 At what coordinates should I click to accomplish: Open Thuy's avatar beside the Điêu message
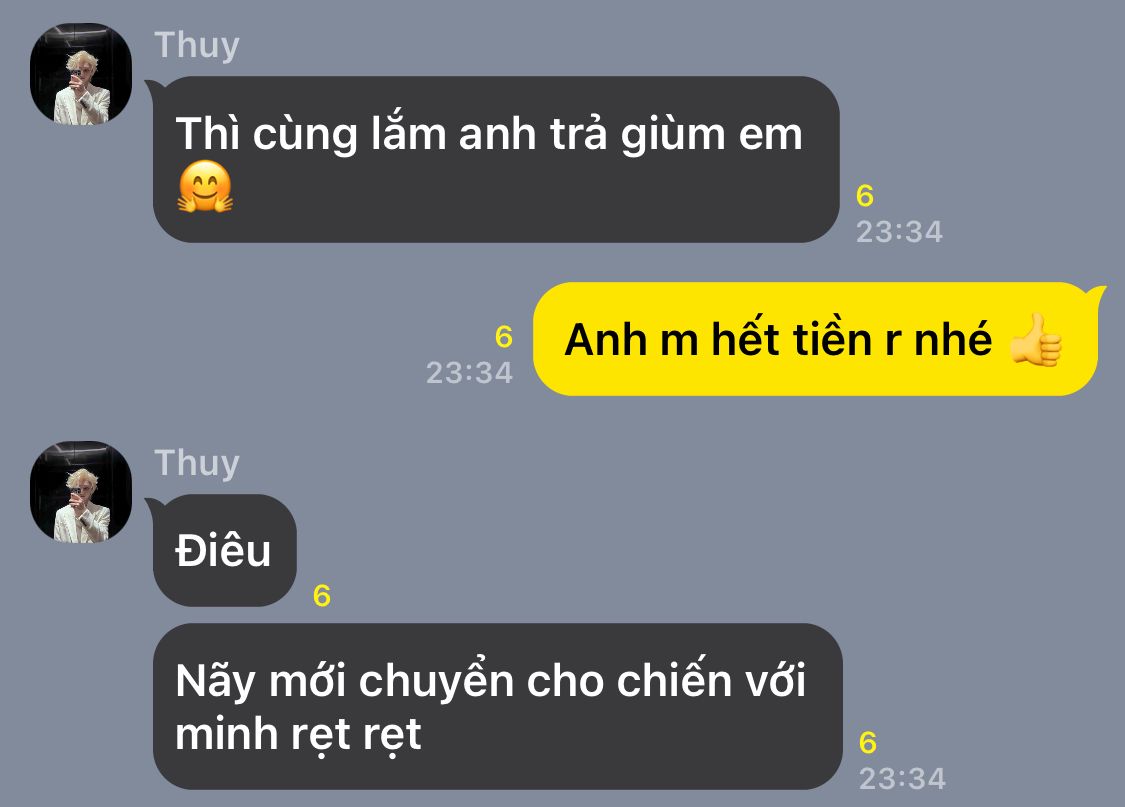point(81,492)
